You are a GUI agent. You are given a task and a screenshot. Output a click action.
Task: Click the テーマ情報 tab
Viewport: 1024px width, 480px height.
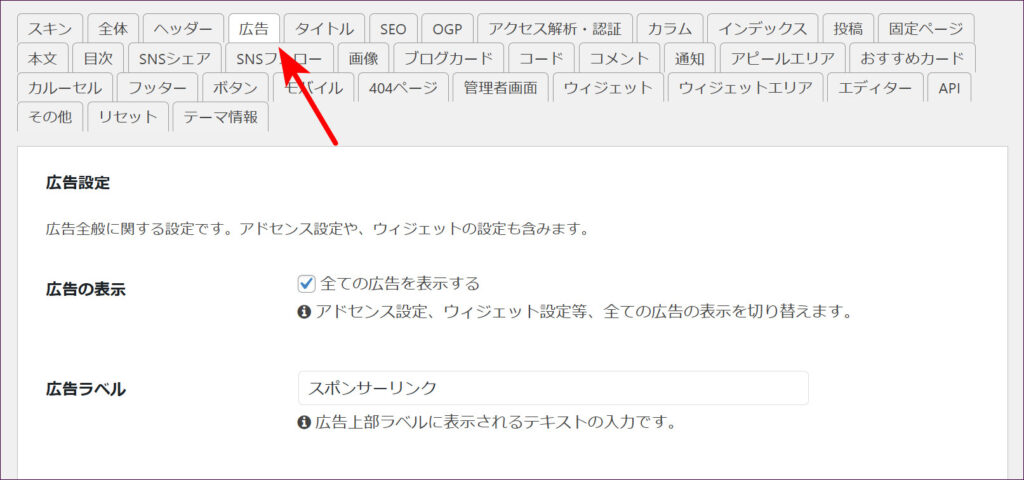pyautogui.click(x=220, y=117)
